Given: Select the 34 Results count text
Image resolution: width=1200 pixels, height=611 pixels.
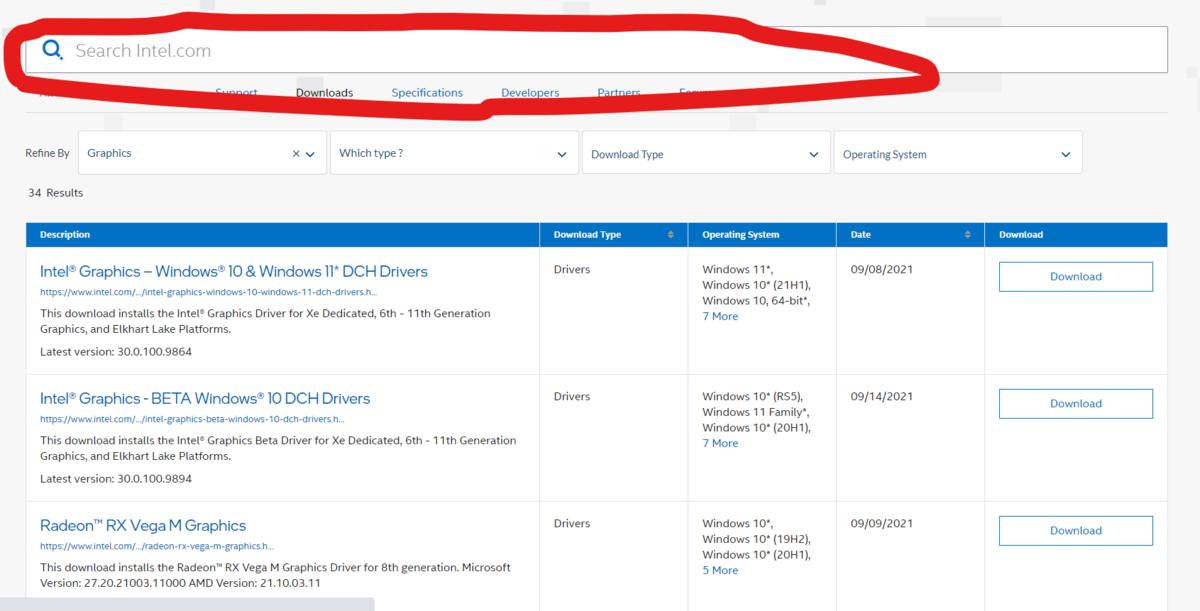Looking at the screenshot, I should [x=56, y=193].
